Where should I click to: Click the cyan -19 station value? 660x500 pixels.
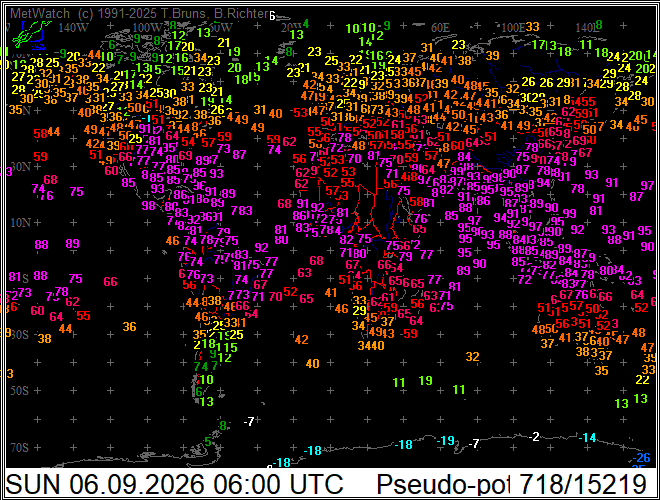[446, 440]
